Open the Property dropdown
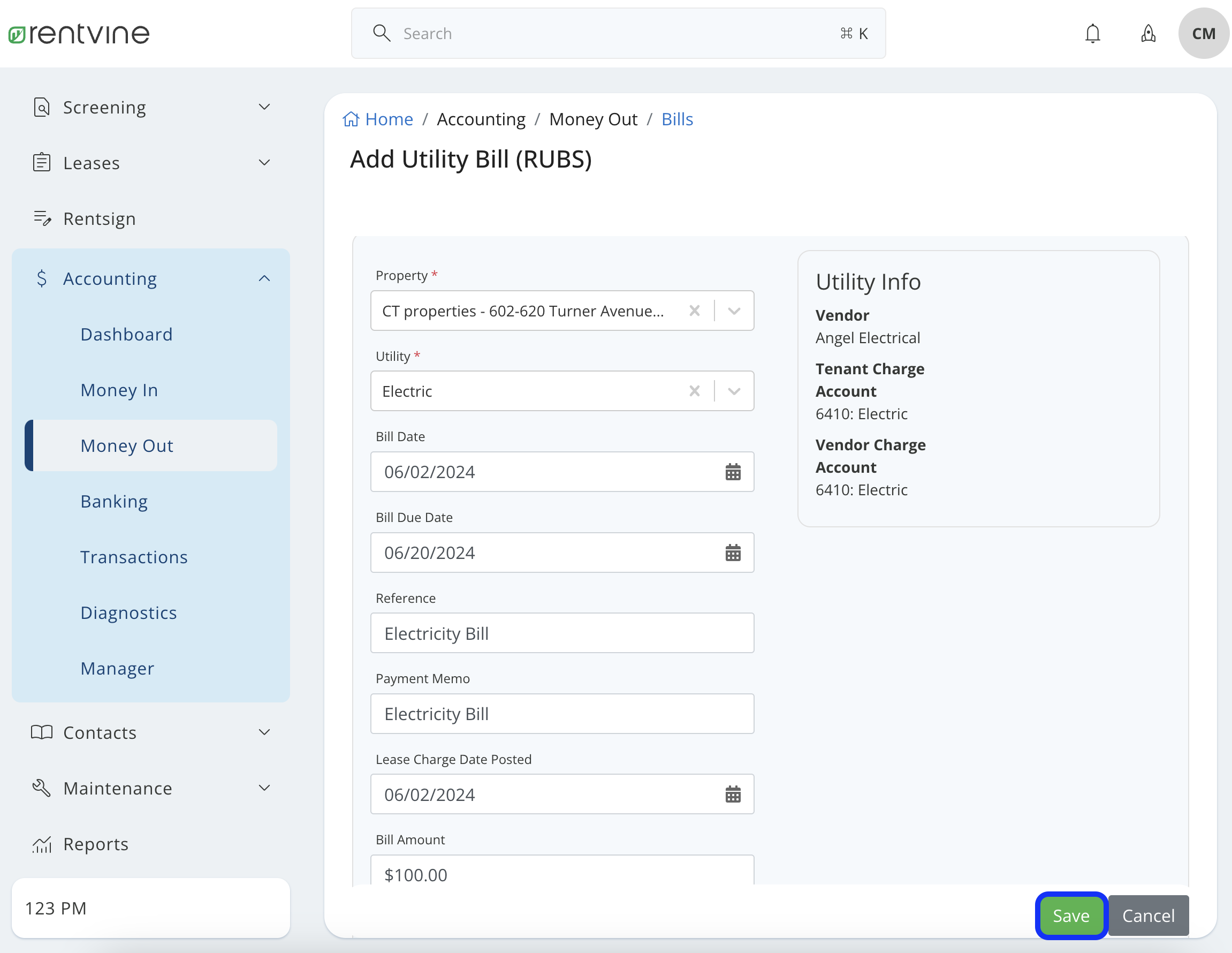Screen dimensions: 1232x953 point(734,311)
